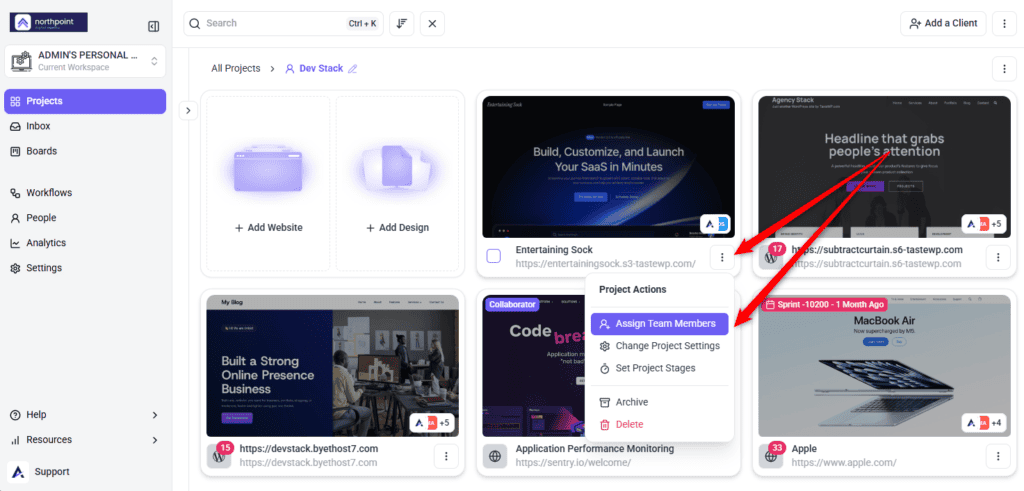Open the Entertaining Sock three-dot menu
Image resolution: width=1024 pixels, height=491 pixels.
click(x=722, y=257)
